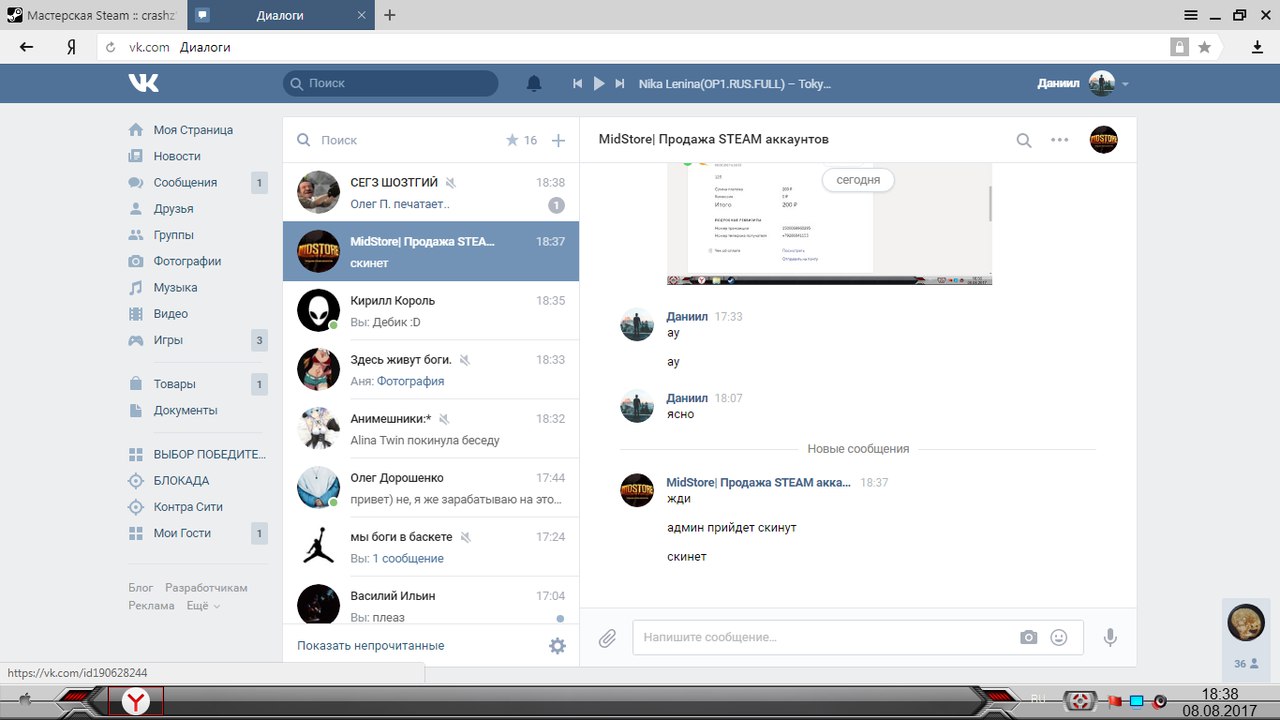The width and height of the screenshot is (1280, 720).
Task: Open СЕГЗ ШОЗТГИЙ conversation
Action: point(431,193)
